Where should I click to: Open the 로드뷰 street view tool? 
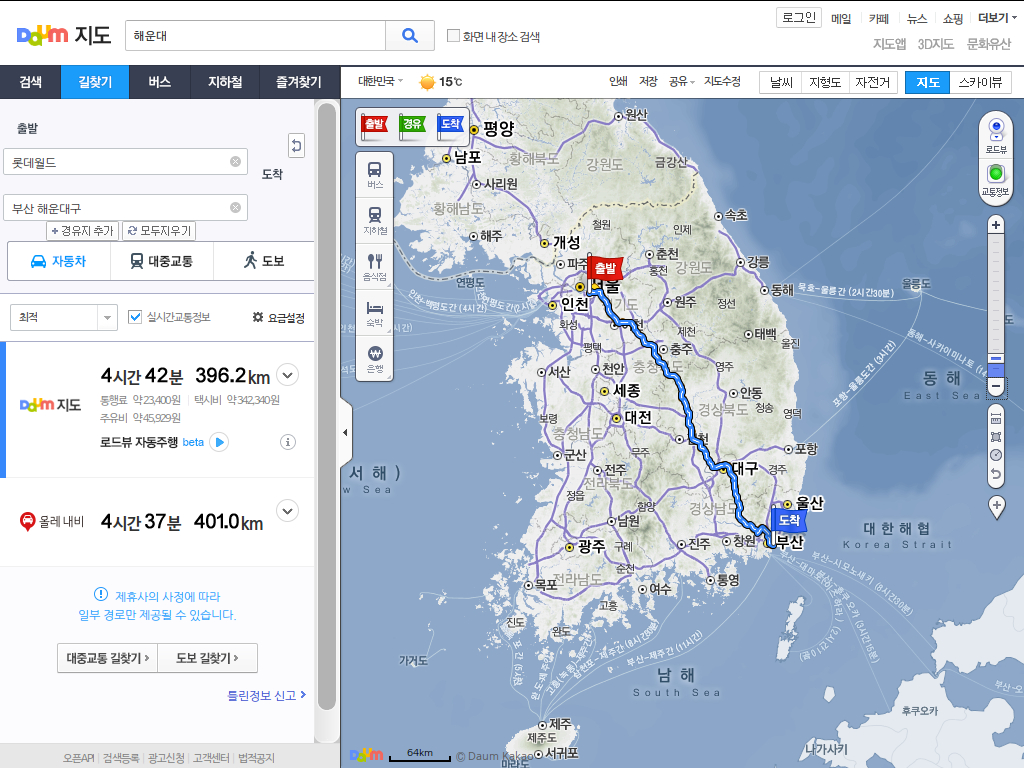click(996, 134)
